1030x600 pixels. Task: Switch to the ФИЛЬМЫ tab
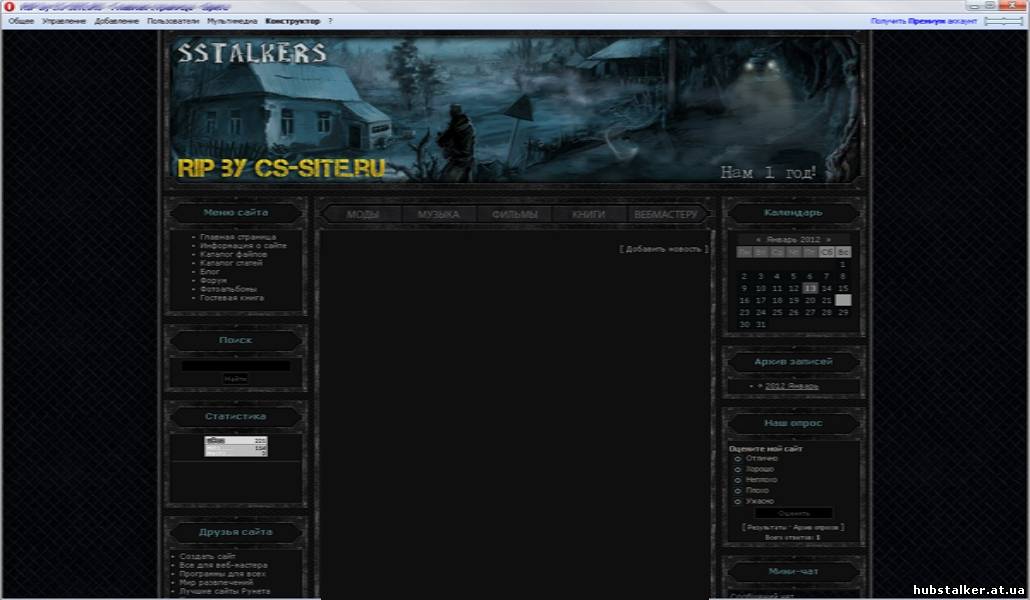click(514, 214)
